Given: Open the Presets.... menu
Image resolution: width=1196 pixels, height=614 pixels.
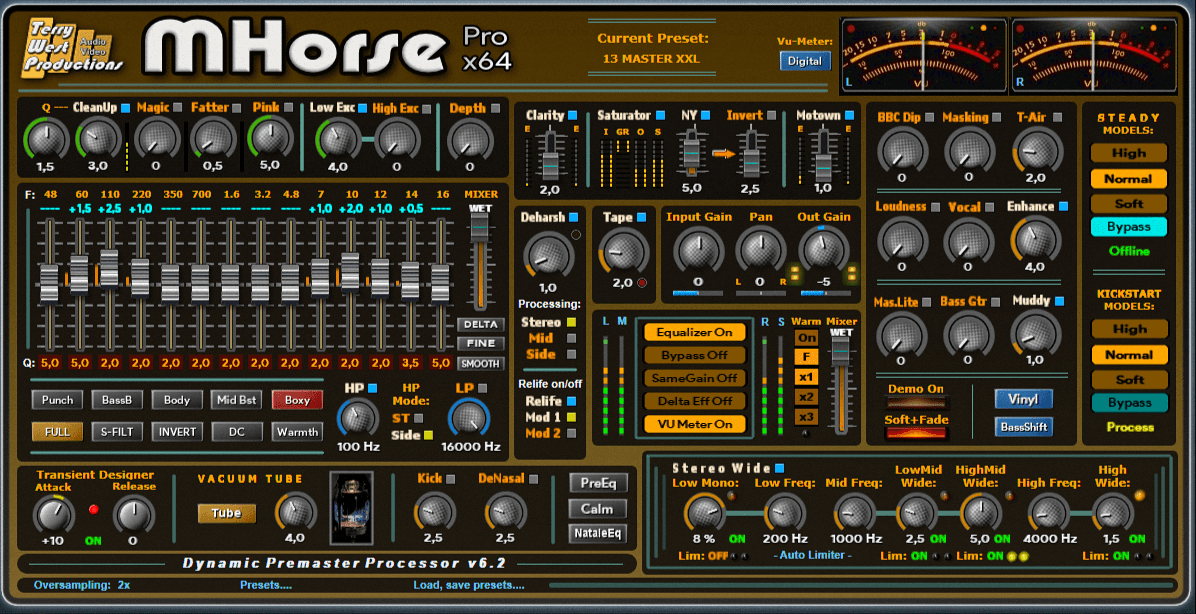Looking at the screenshot, I should [x=265, y=586].
